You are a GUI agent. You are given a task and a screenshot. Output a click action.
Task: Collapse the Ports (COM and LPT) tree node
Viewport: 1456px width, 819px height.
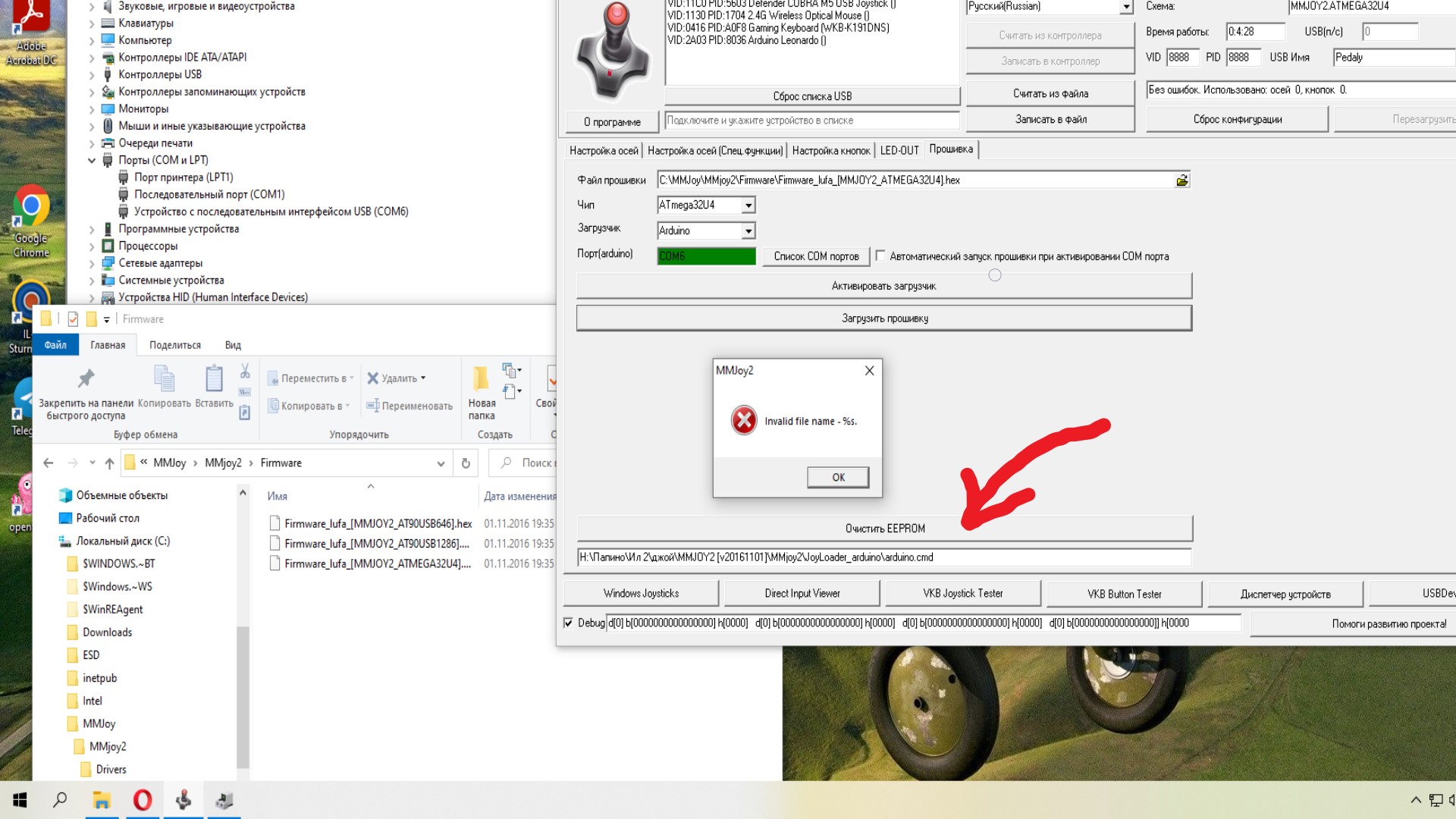92,161
